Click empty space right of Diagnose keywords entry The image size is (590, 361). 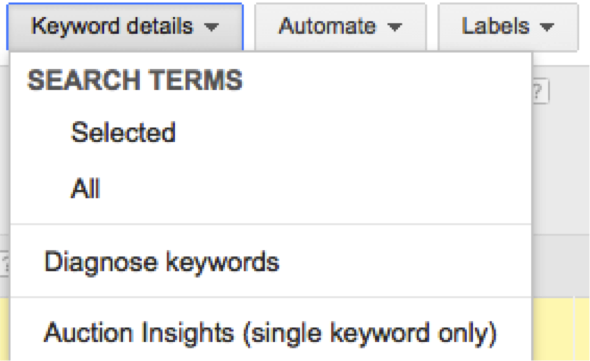click(x=405, y=262)
